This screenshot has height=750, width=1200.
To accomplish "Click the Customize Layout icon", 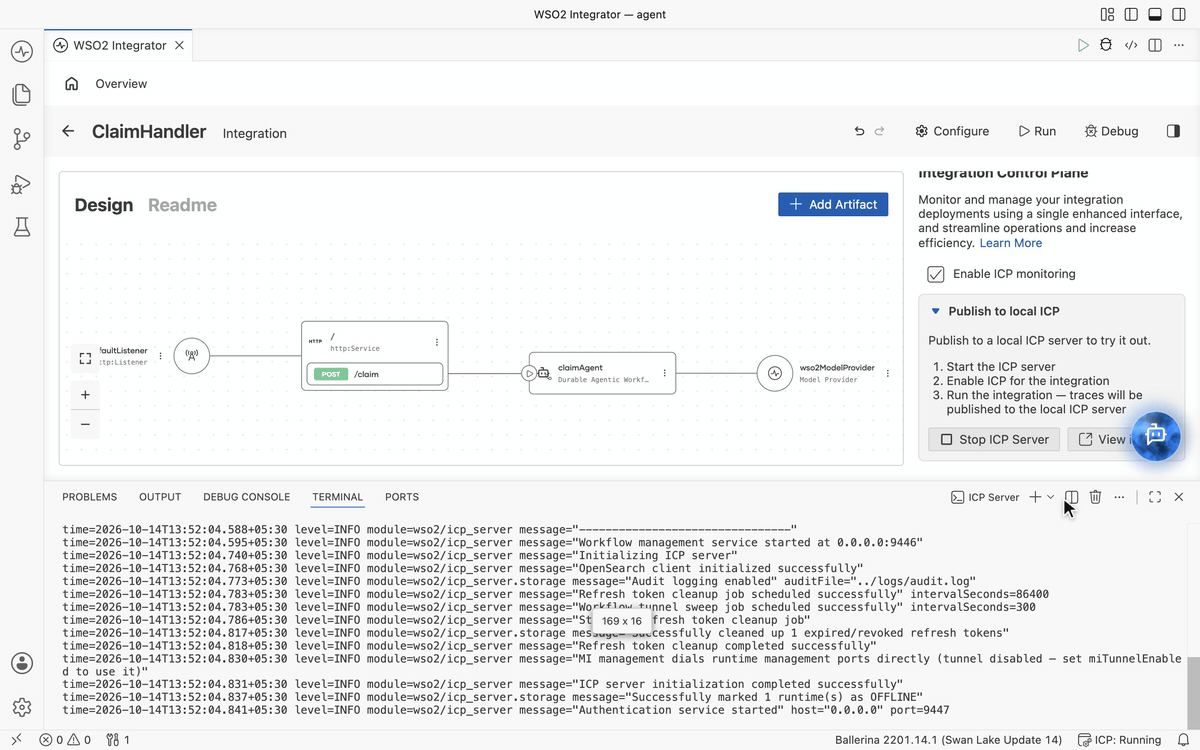I will (x=1107, y=14).
